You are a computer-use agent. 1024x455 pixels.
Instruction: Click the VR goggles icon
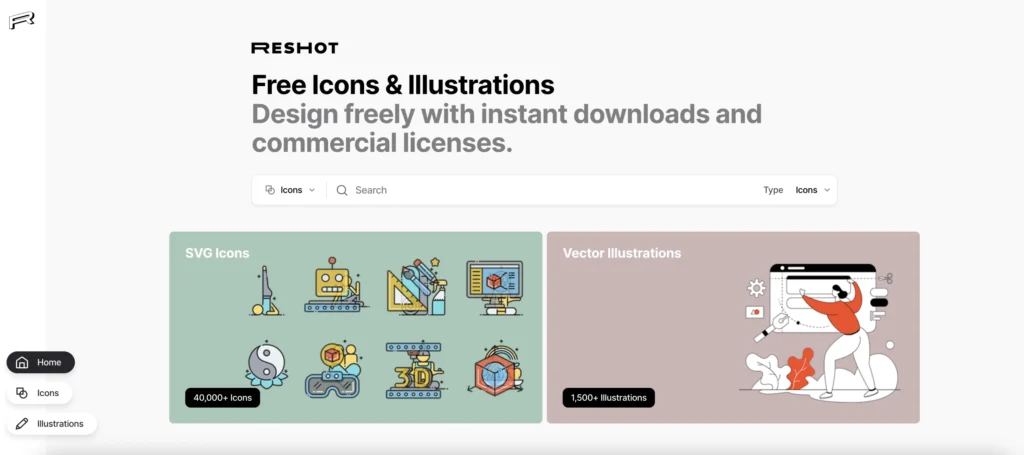(332, 368)
